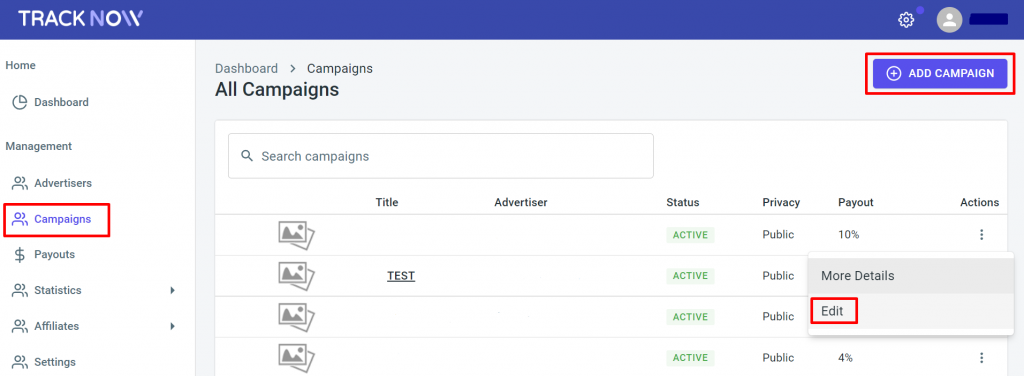
Task: Click the Privacy column header
Action: point(781,202)
